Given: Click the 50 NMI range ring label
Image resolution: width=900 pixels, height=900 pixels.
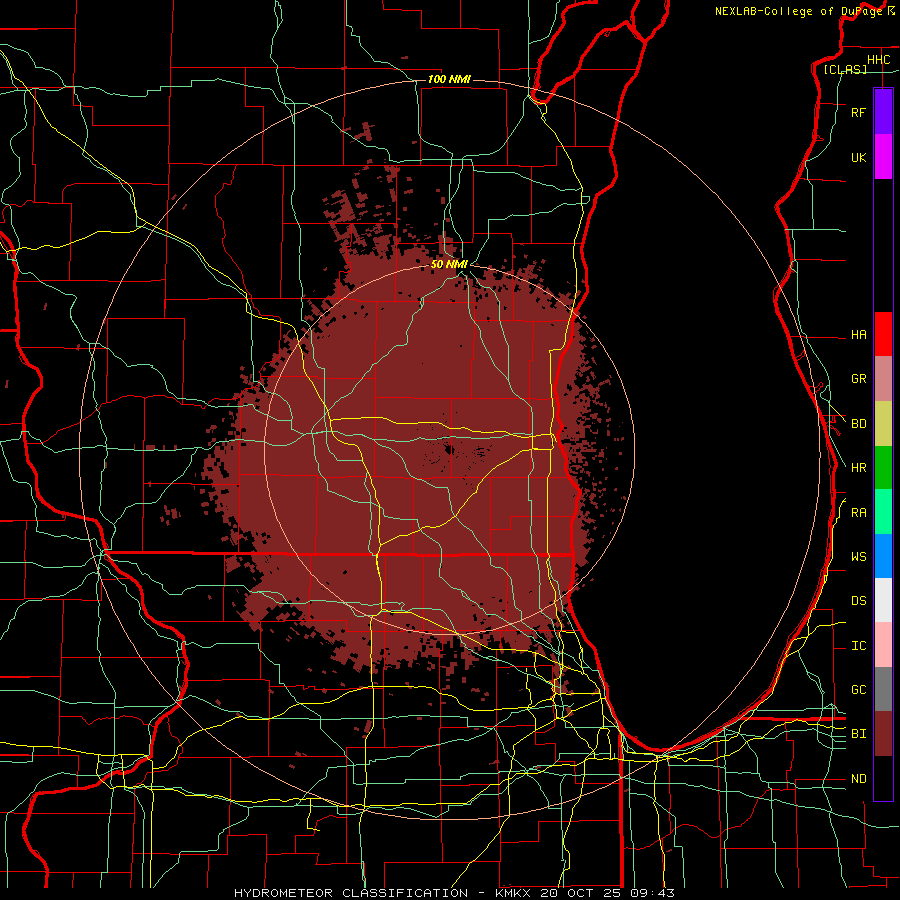Looking at the screenshot, I should pos(449,264).
